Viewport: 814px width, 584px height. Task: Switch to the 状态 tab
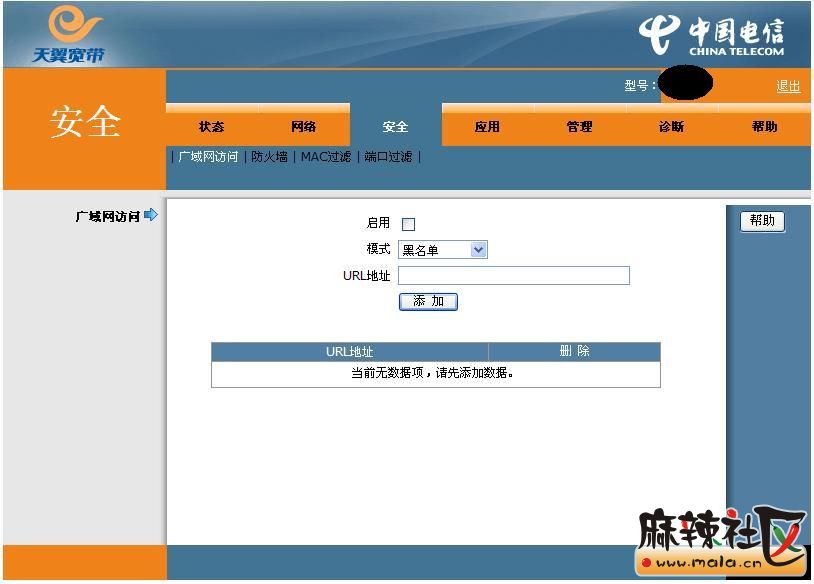(x=211, y=127)
